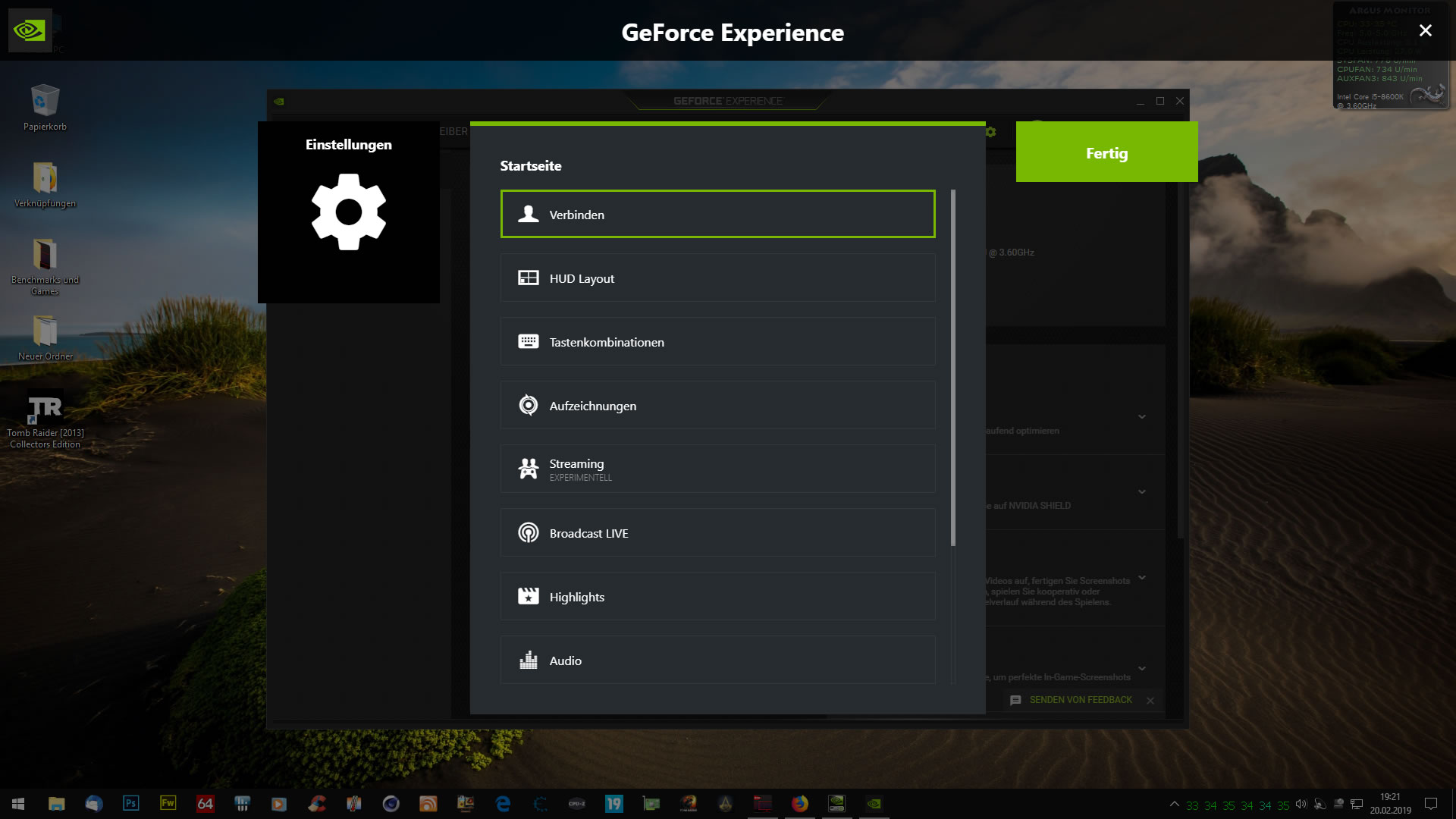Open HUD Layout settings
This screenshot has height=819, width=1456.
coord(717,278)
